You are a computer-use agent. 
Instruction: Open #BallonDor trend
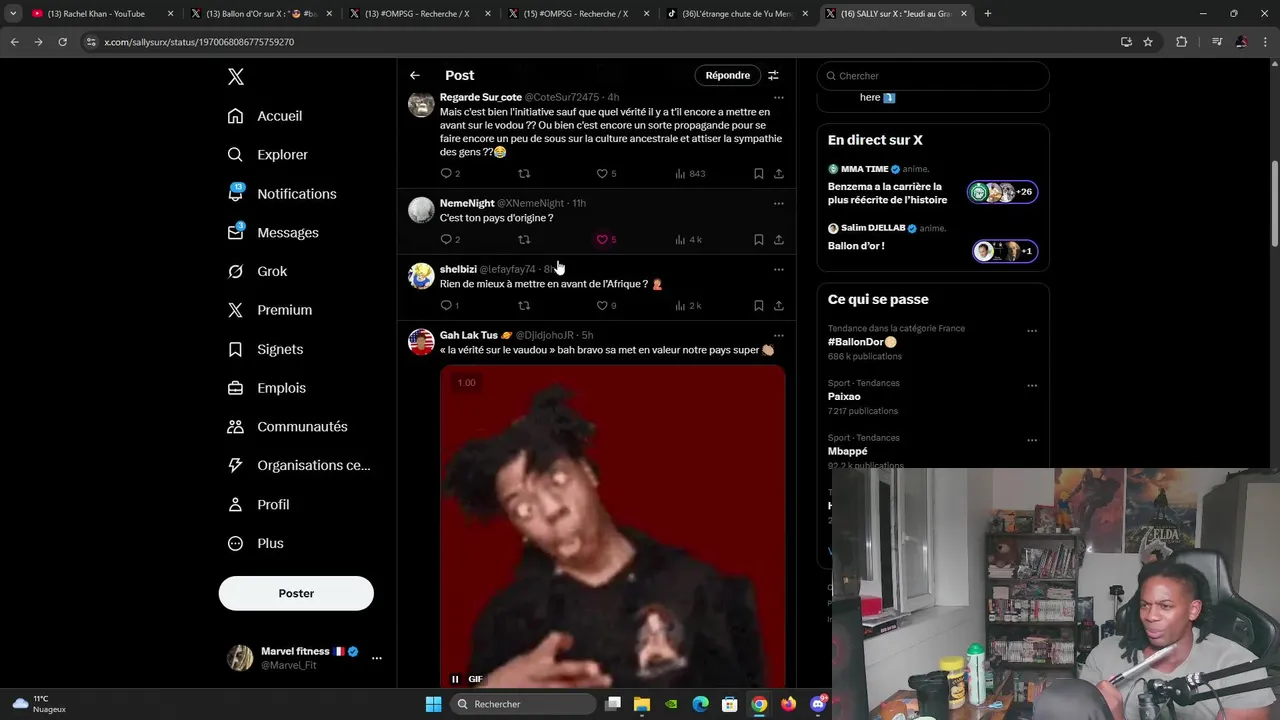pyautogui.click(x=862, y=342)
